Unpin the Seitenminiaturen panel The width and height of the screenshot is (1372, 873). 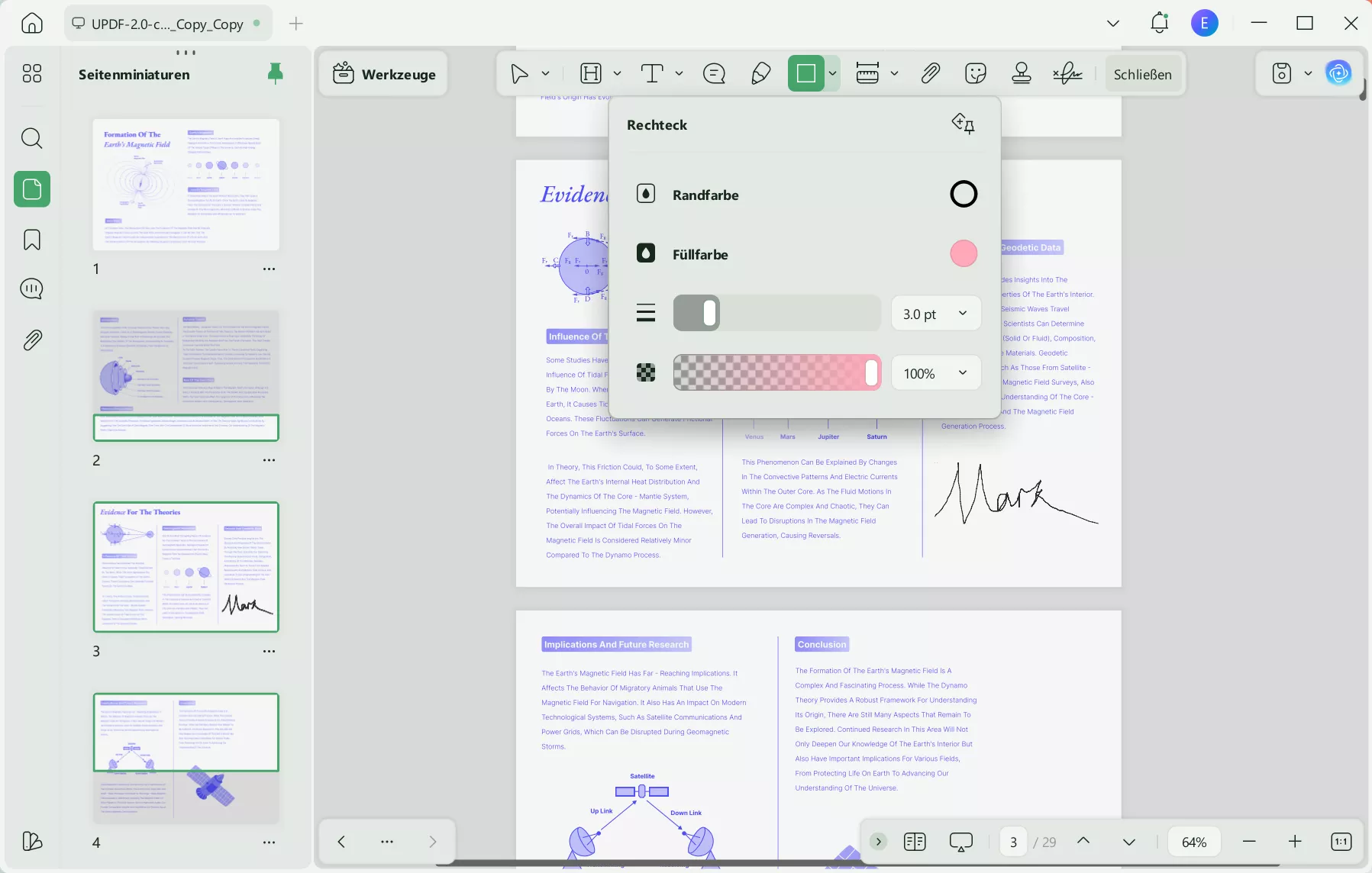[x=276, y=73]
